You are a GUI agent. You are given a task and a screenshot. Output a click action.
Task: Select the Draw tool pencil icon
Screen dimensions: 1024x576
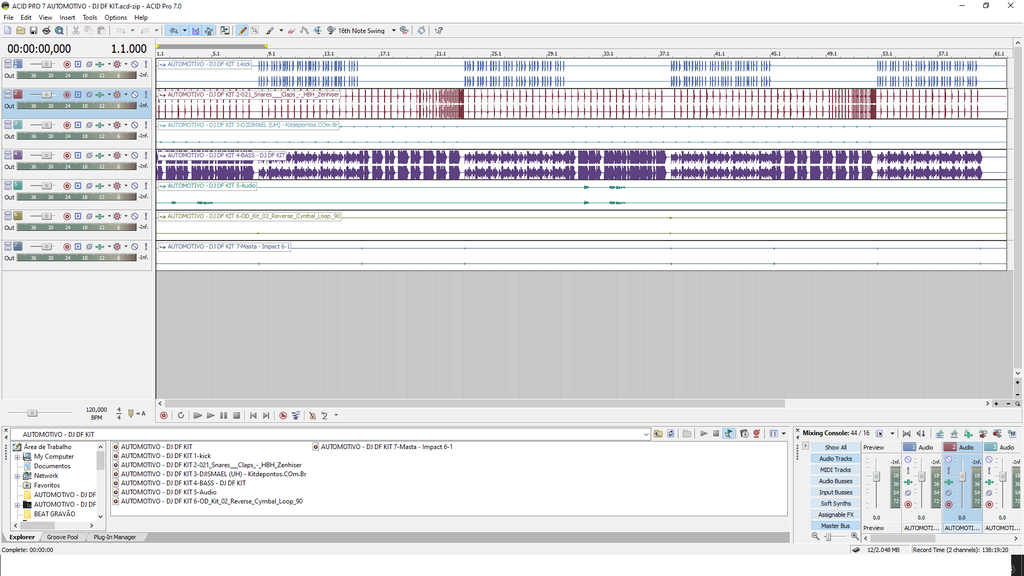click(x=242, y=30)
